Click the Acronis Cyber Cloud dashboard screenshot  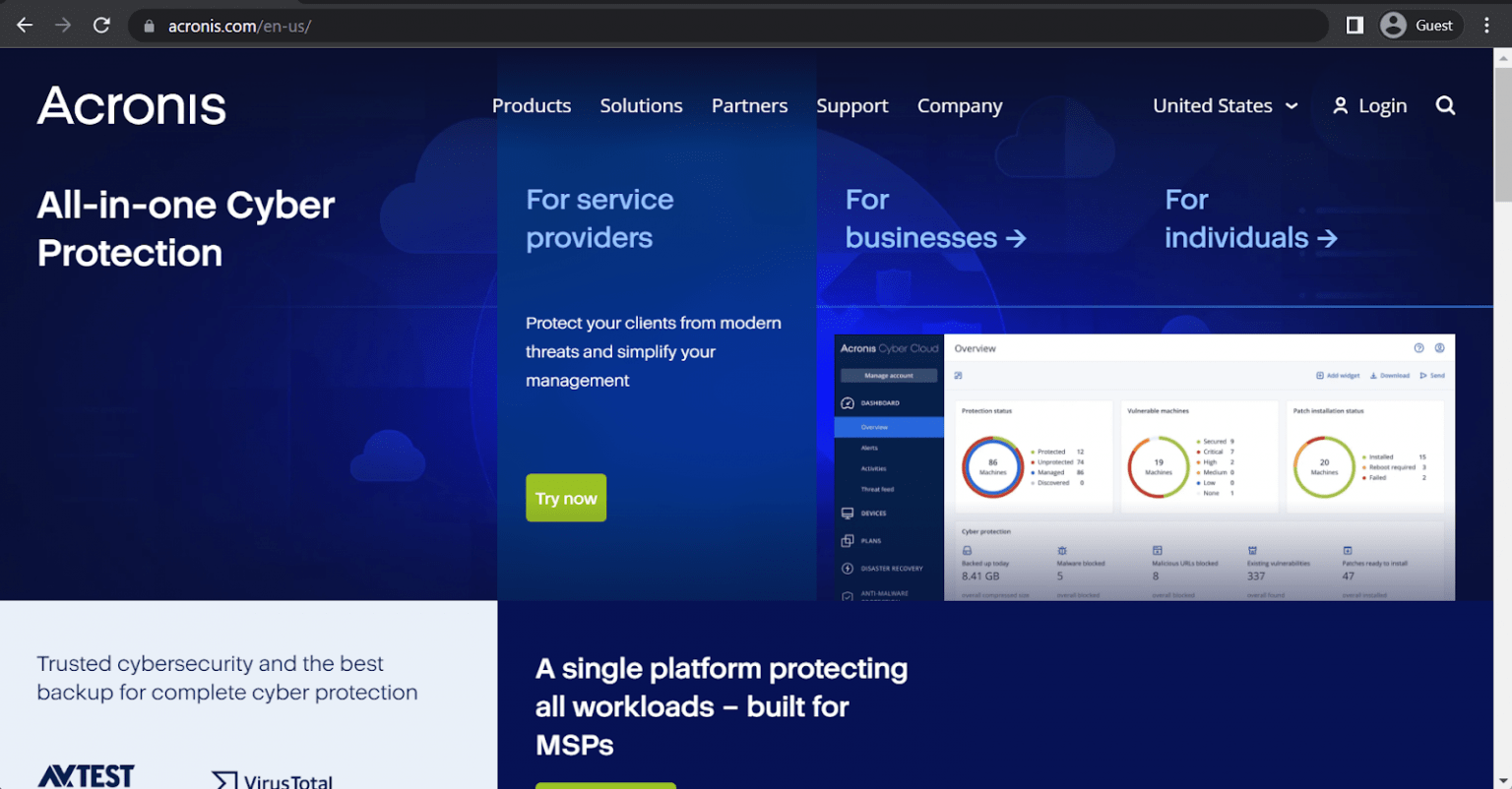pyautogui.click(x=1144, y=467)
